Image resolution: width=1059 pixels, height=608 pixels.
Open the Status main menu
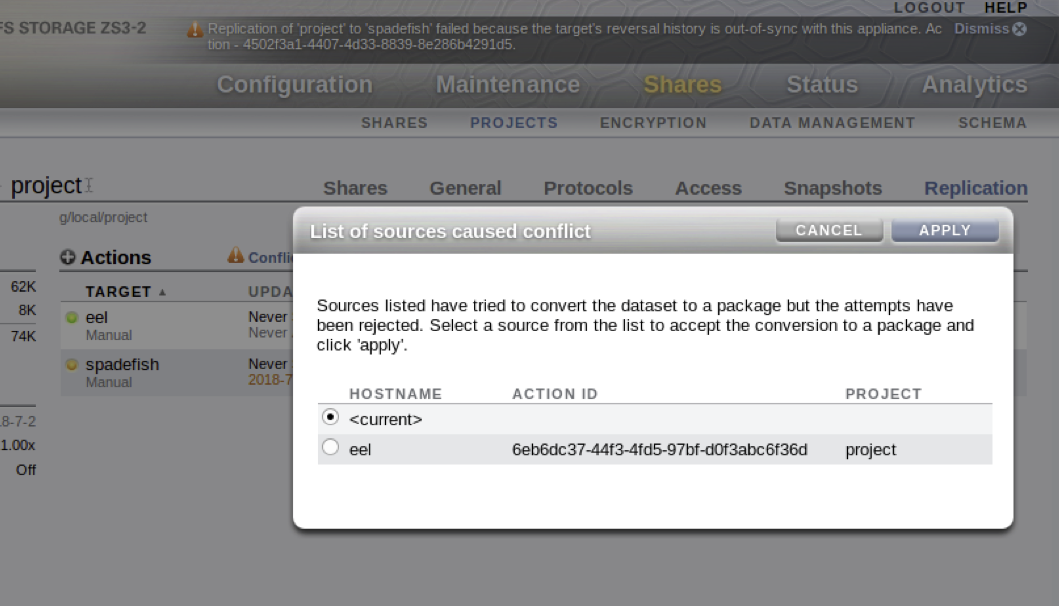pyautogui.click(x=822, y=84)
